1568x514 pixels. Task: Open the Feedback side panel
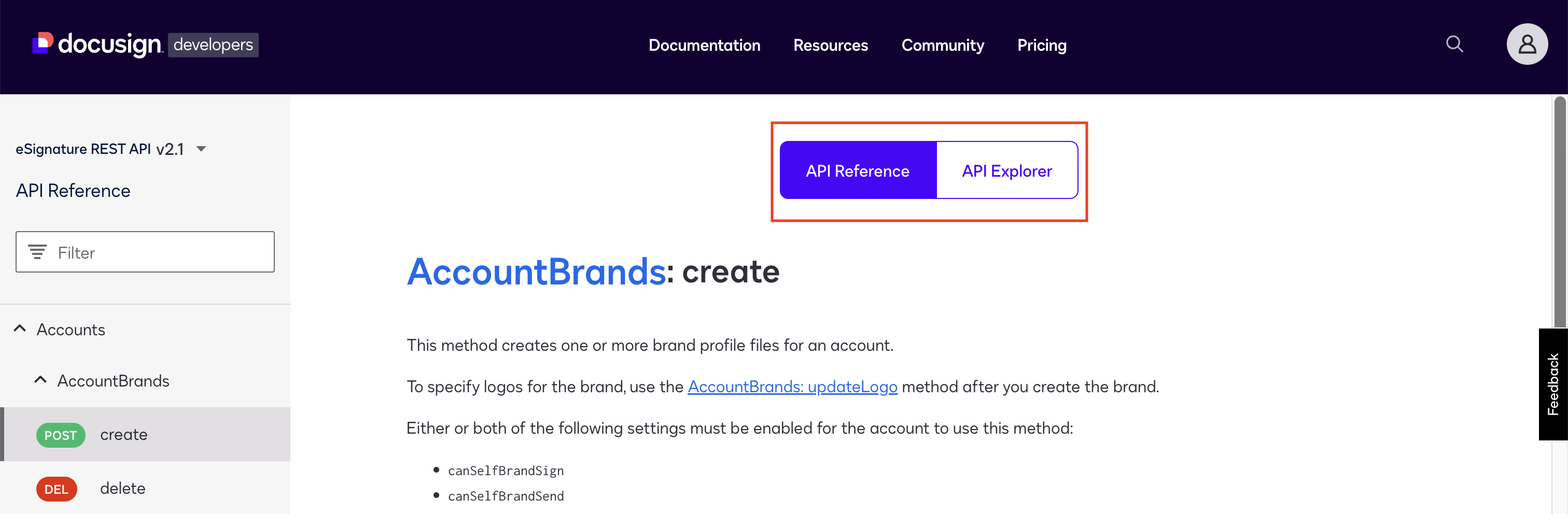[x=1554, y=384]
